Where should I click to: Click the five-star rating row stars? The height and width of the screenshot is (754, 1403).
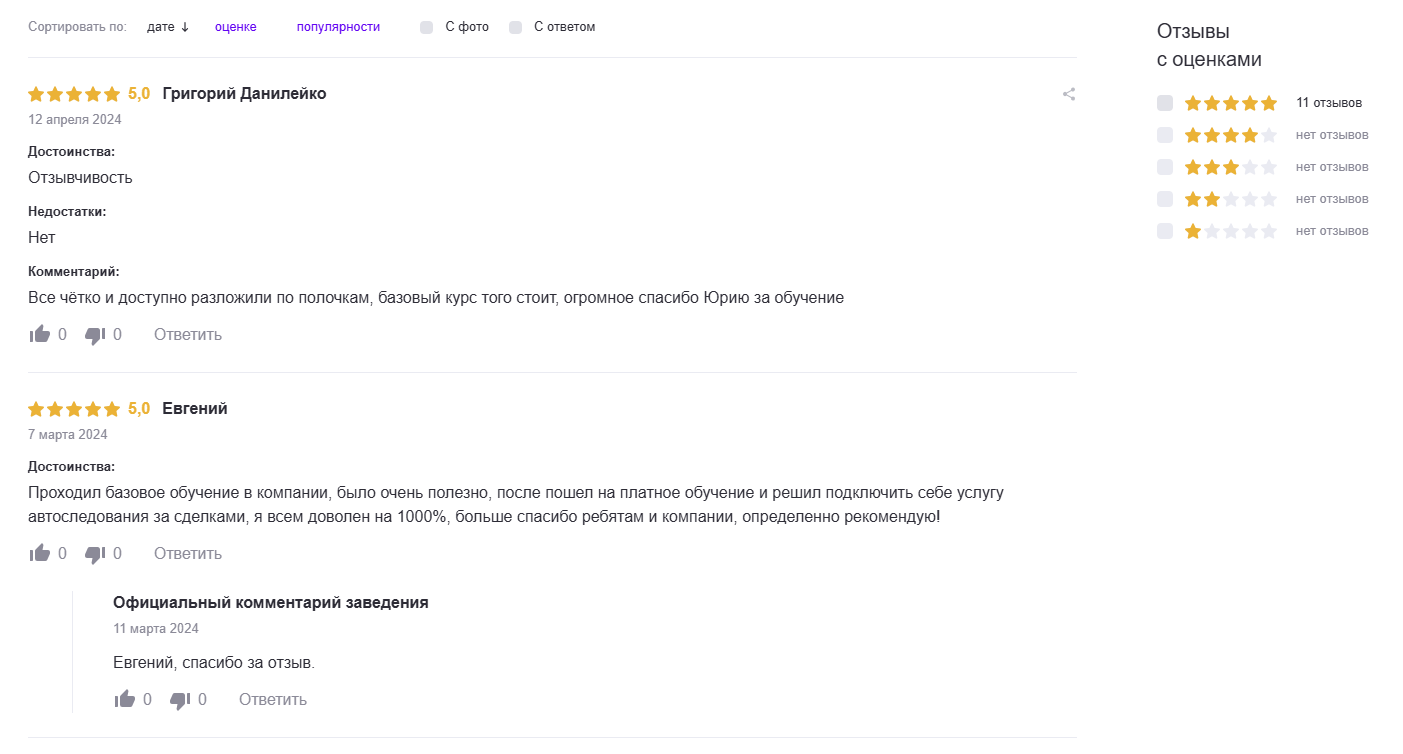pyautogui.click(x=1231, y=103)
